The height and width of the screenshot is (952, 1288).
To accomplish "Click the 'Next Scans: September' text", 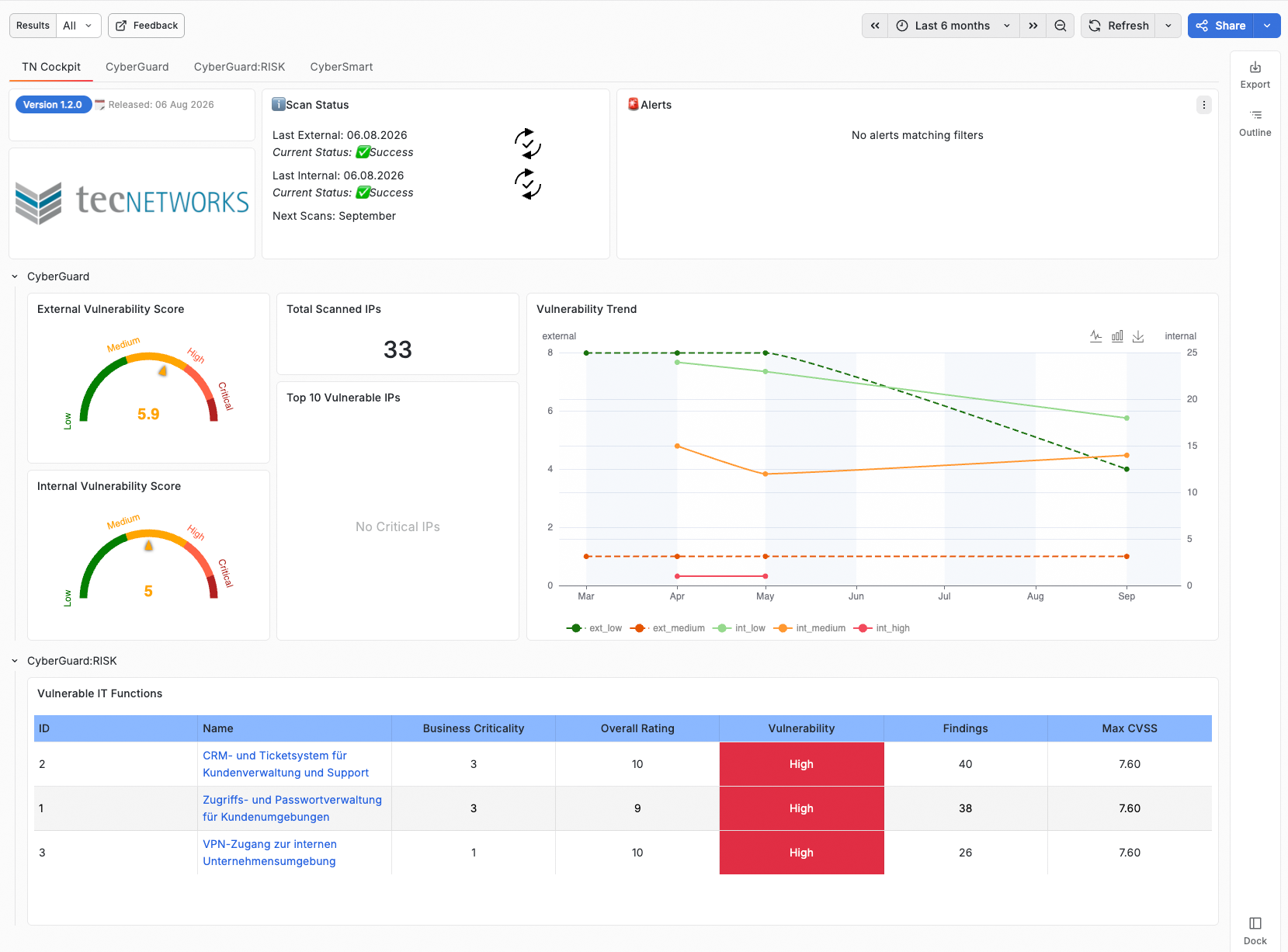I will pyautogui.click(x=334, y=216).
